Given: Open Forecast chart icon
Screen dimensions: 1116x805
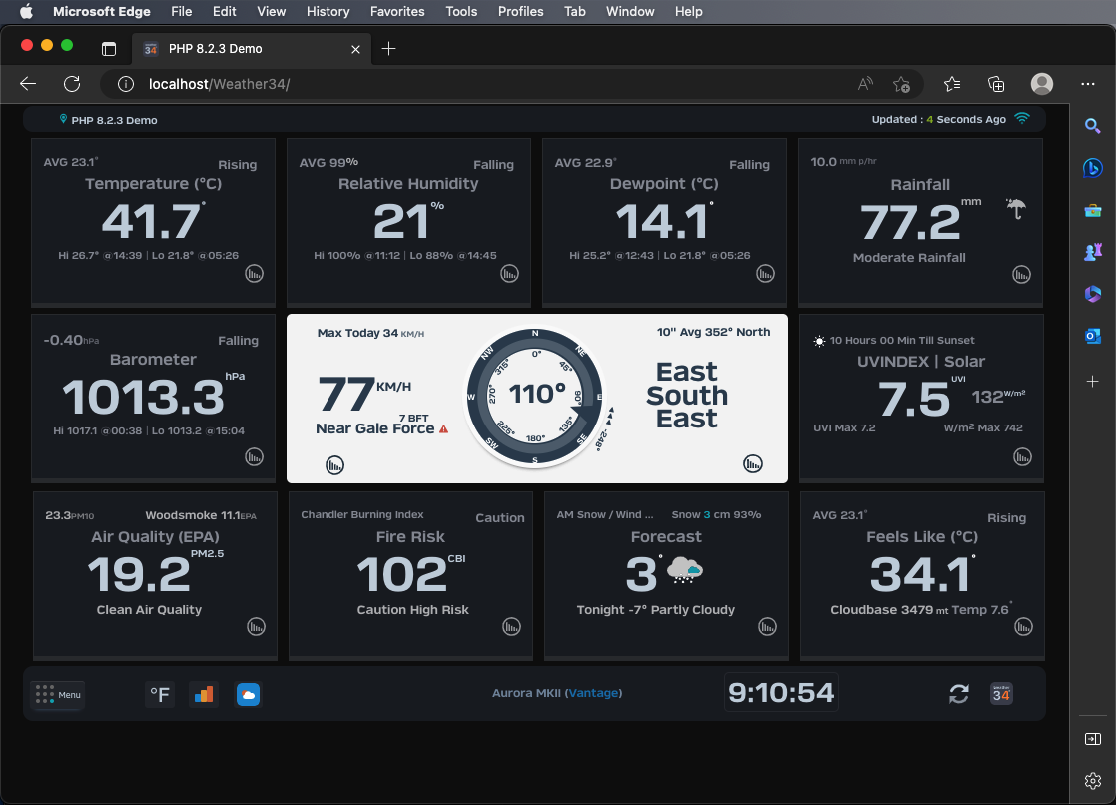Looking at the screenshot, I should click(767, 626).
